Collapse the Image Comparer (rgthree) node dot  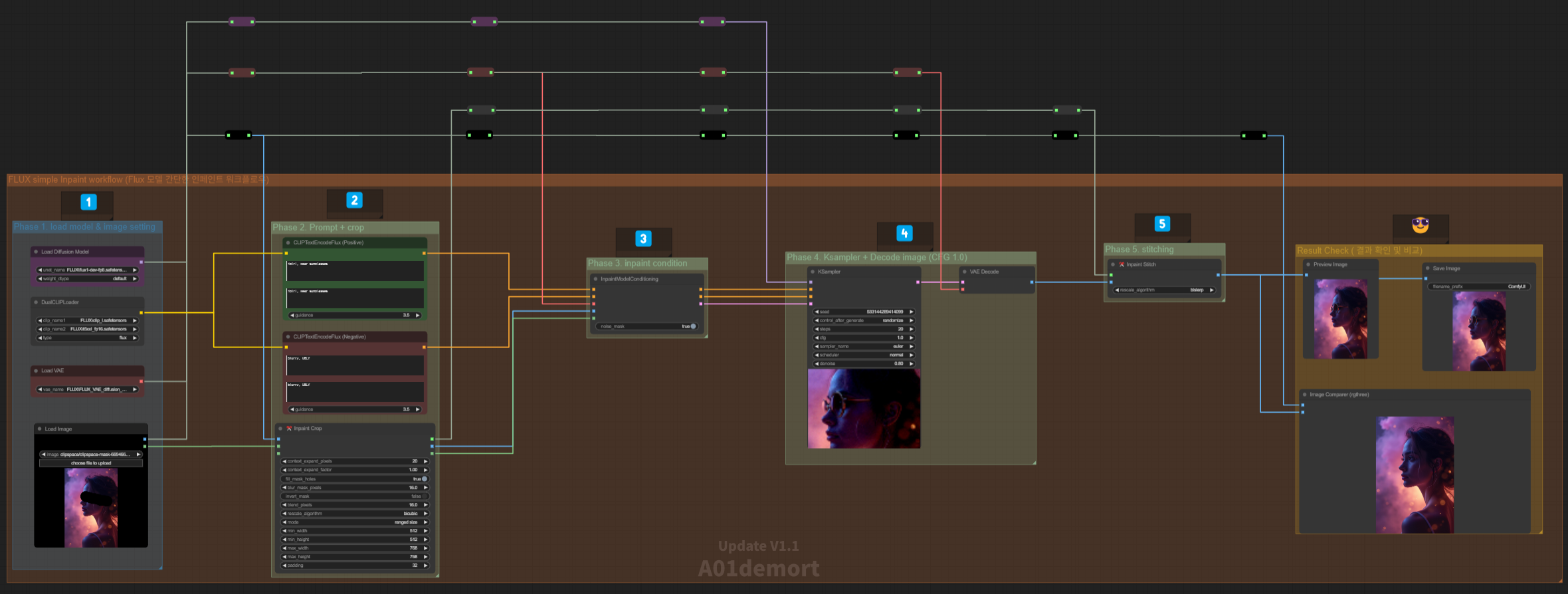click(x=1305, y=395)
